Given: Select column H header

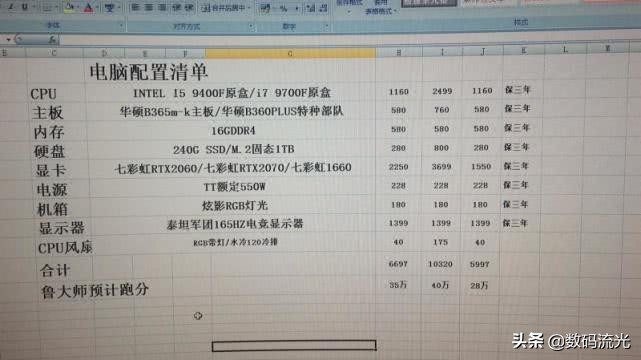Looking at the screenshot, I should click(399, 52).
